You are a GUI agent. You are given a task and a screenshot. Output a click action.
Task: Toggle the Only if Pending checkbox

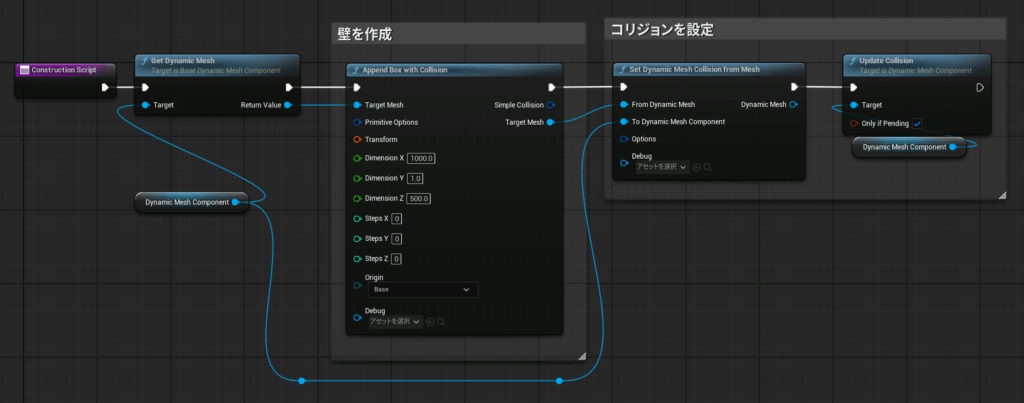point(917,122)
